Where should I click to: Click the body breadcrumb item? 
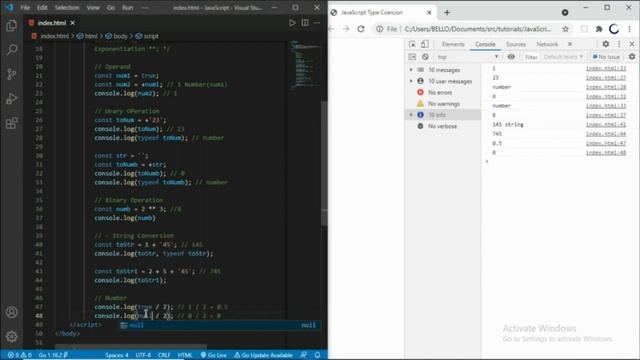[x=116, y=36]
